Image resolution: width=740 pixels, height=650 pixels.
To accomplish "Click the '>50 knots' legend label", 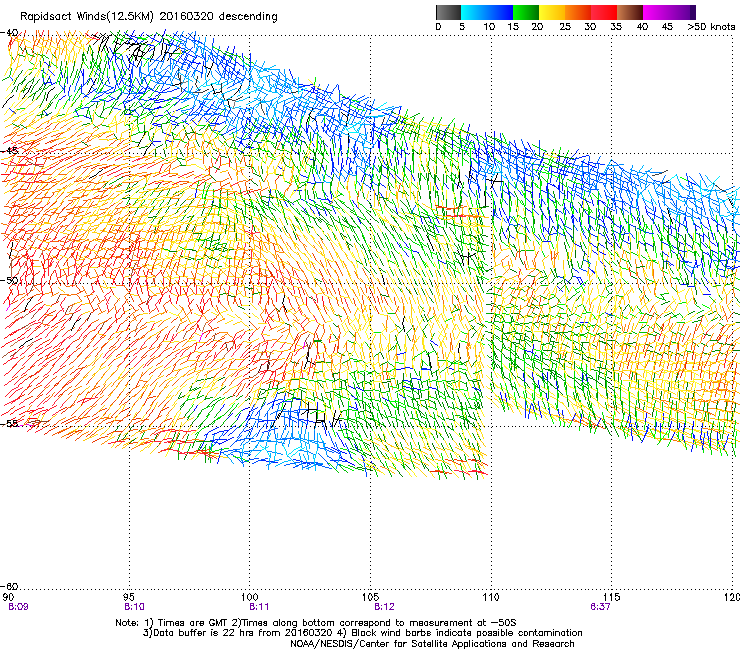I will click(x=711, y=27).
